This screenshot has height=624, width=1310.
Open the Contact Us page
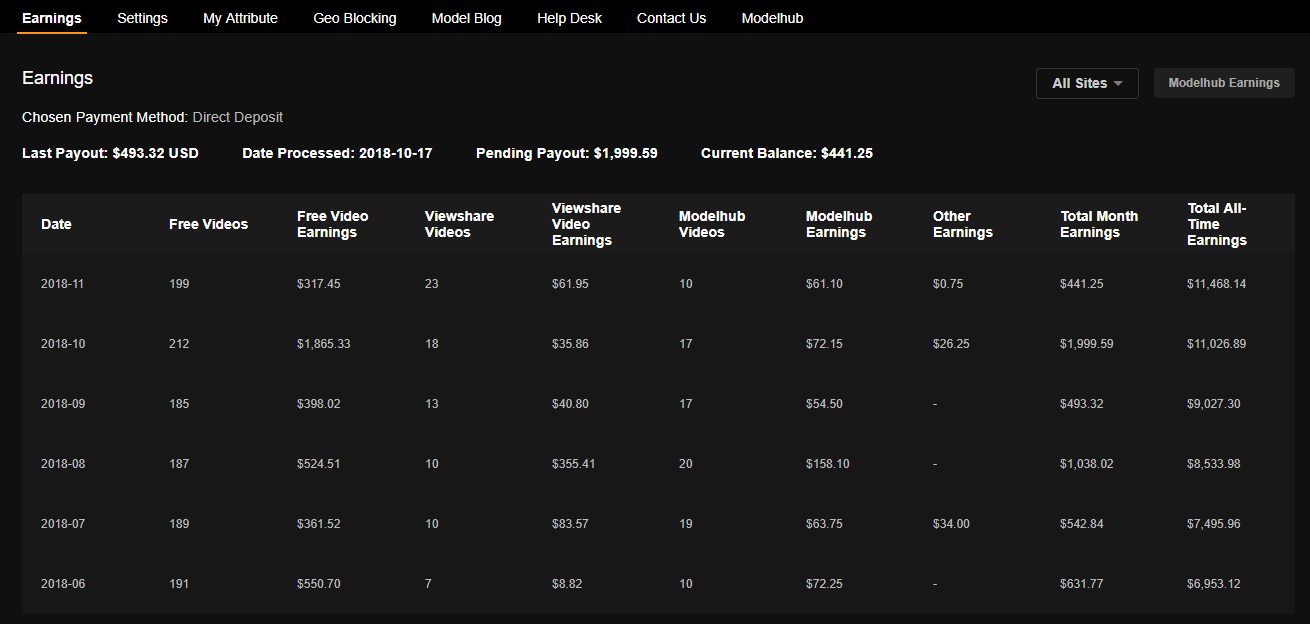point(671,18)
